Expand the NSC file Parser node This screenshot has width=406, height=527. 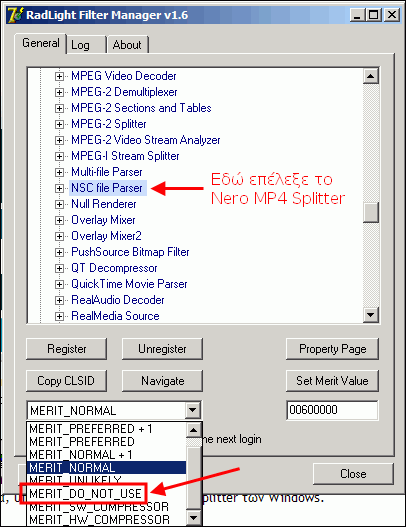click(59, 188)
